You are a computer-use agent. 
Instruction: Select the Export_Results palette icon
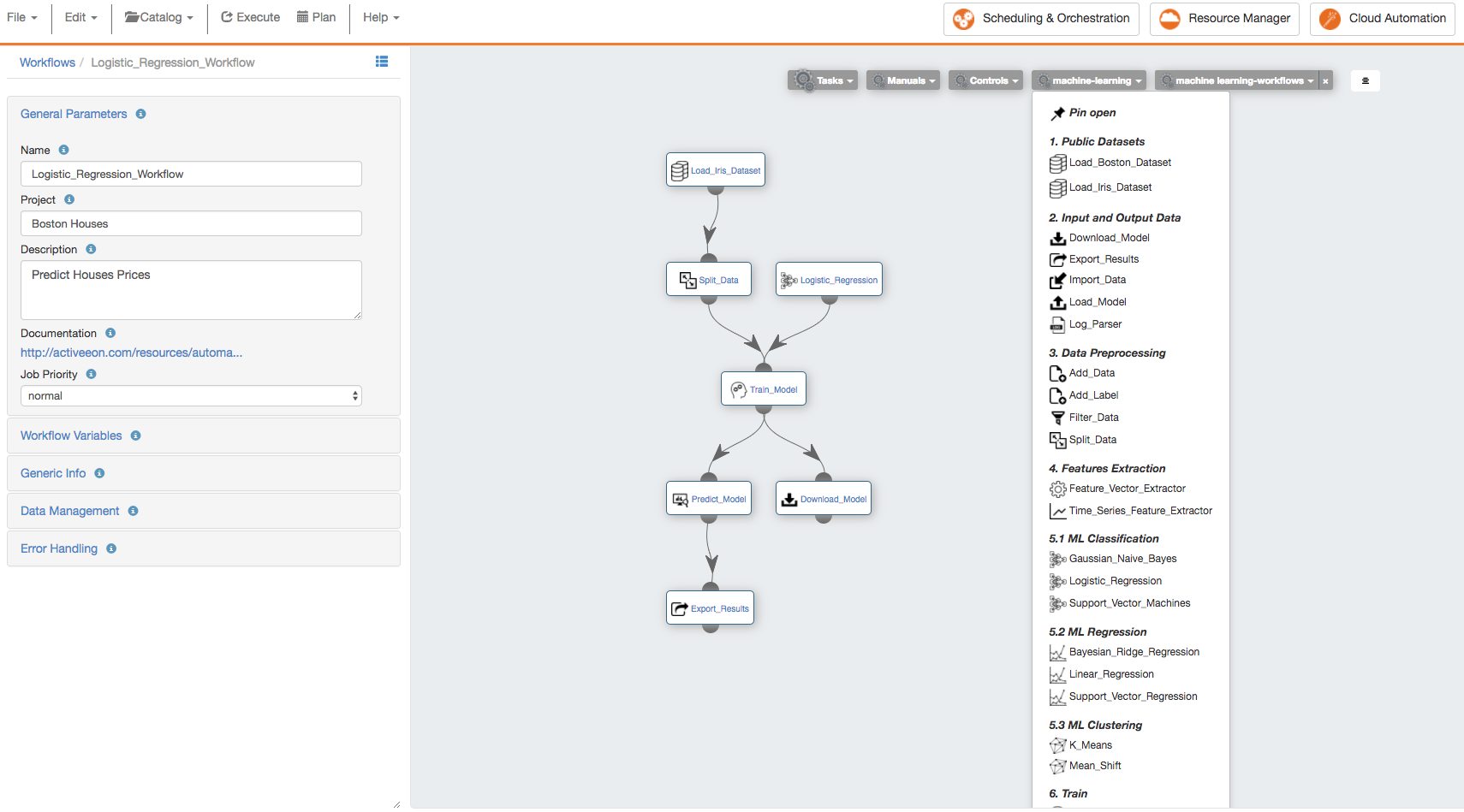(x=1058, y=259)
